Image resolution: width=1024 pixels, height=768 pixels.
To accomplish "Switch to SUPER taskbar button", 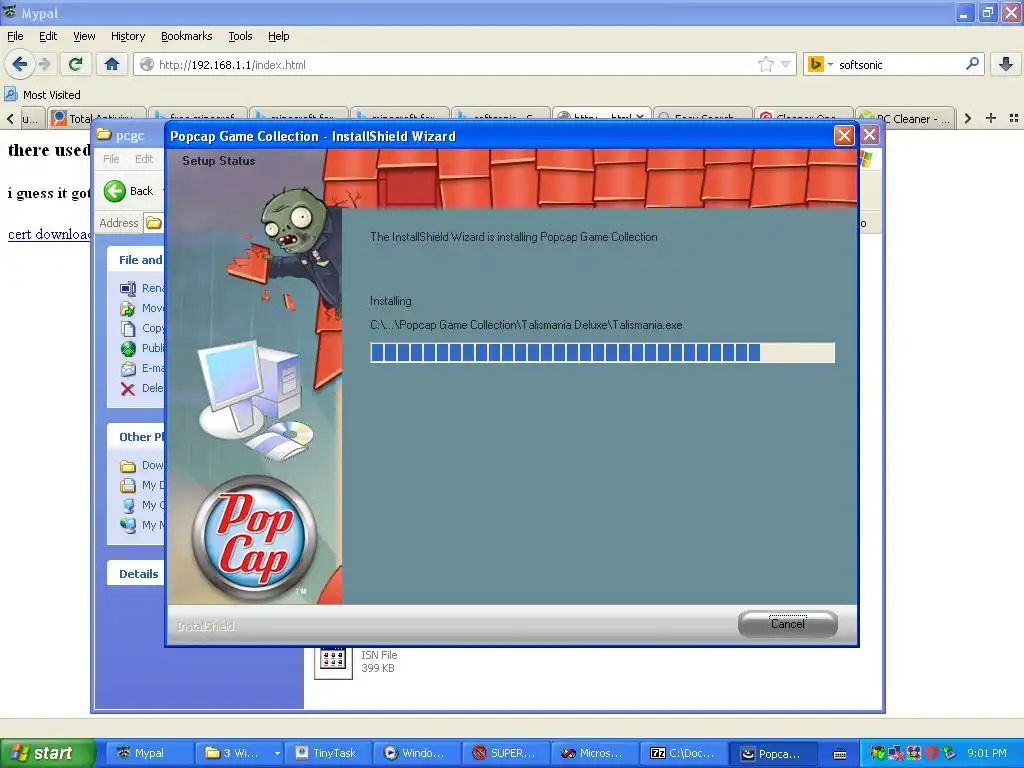I will pos(504,753).
